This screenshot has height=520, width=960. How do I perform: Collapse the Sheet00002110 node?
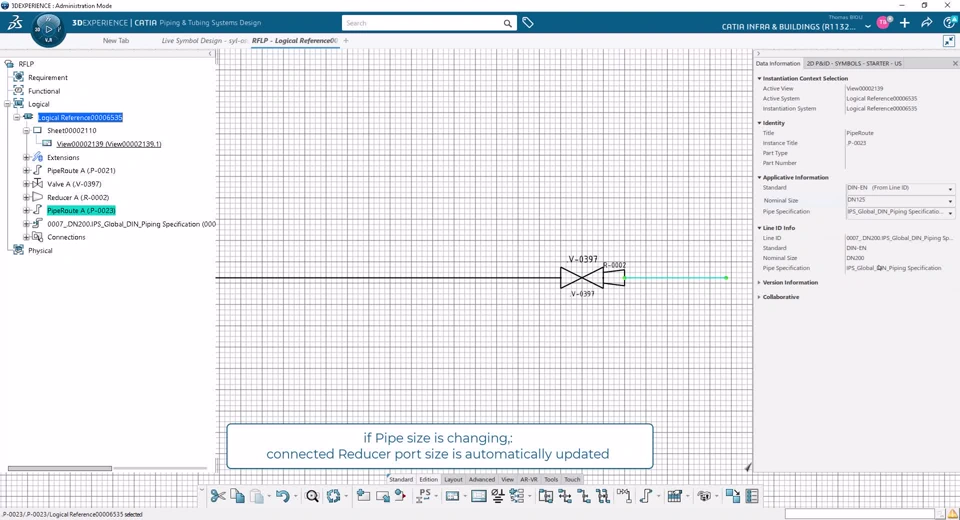click(x=26, y=130)
